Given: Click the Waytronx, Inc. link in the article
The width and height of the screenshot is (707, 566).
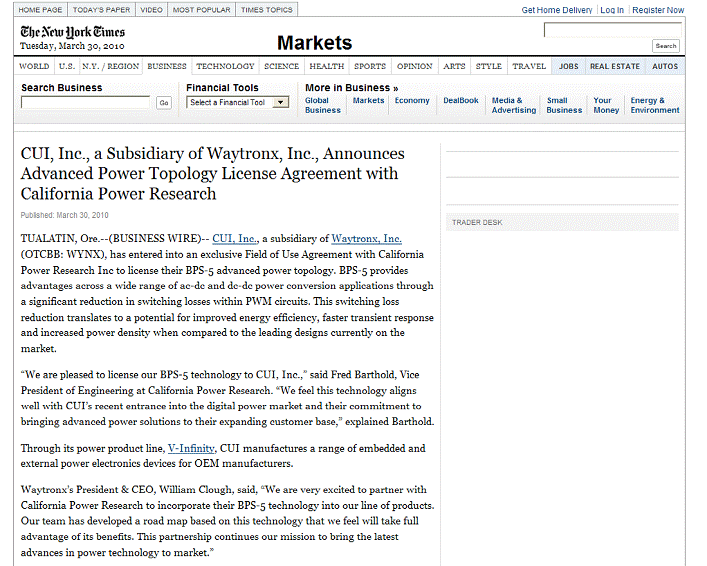Looking at the screenshot, I should coord(367,239).
